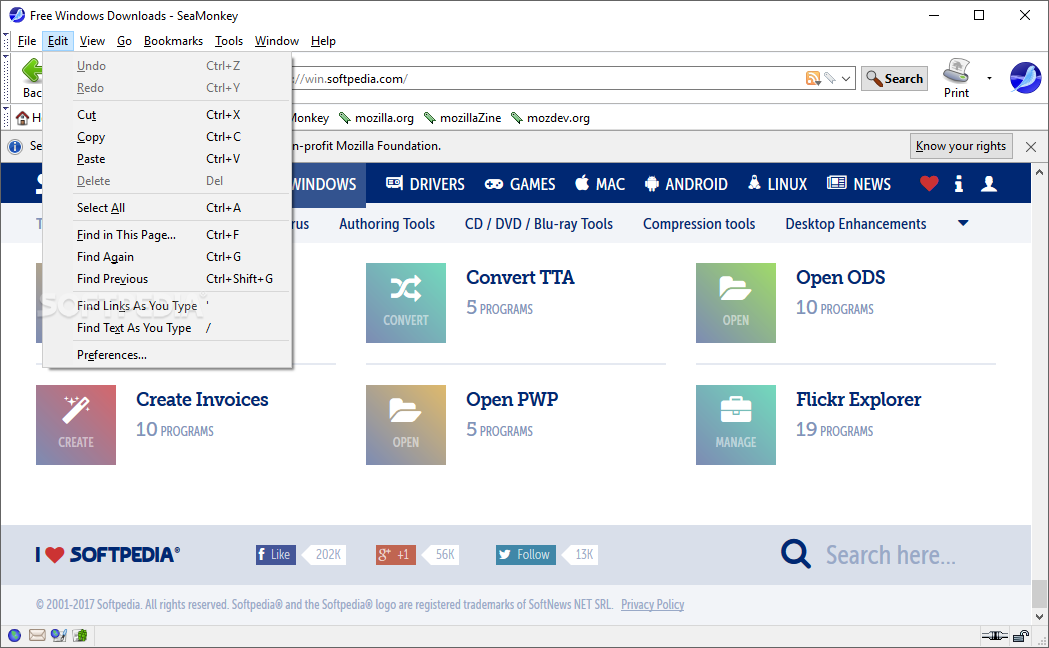Open the File menu
Image resolution: width=1049 pixels, height=648 pixels.
coord(27,41)
